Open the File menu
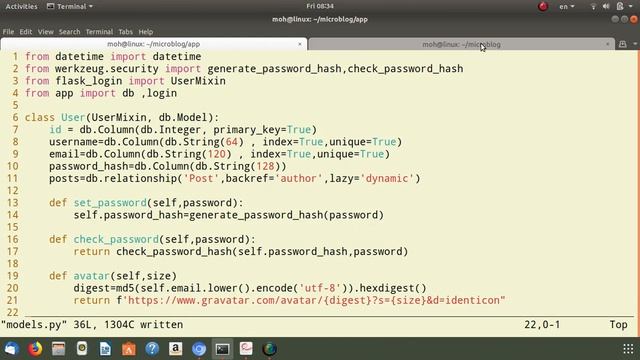 8,32
